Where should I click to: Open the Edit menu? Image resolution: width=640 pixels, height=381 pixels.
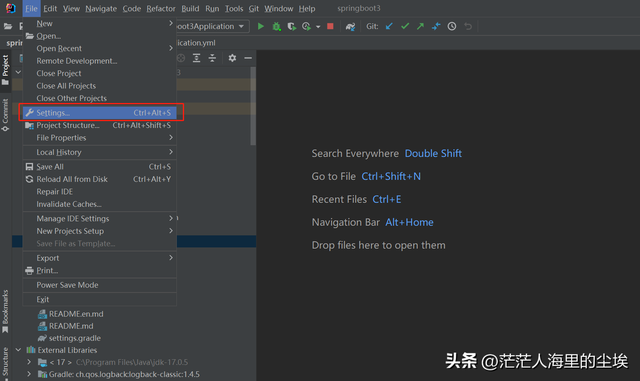click(50, 9)
